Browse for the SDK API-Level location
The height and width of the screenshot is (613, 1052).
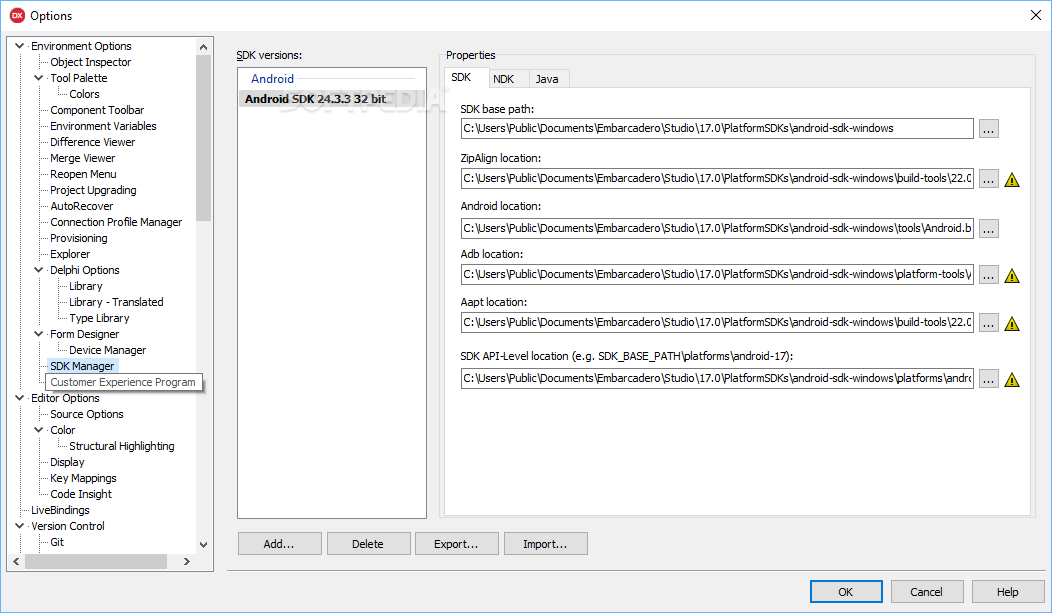click(x=988, y=379)
